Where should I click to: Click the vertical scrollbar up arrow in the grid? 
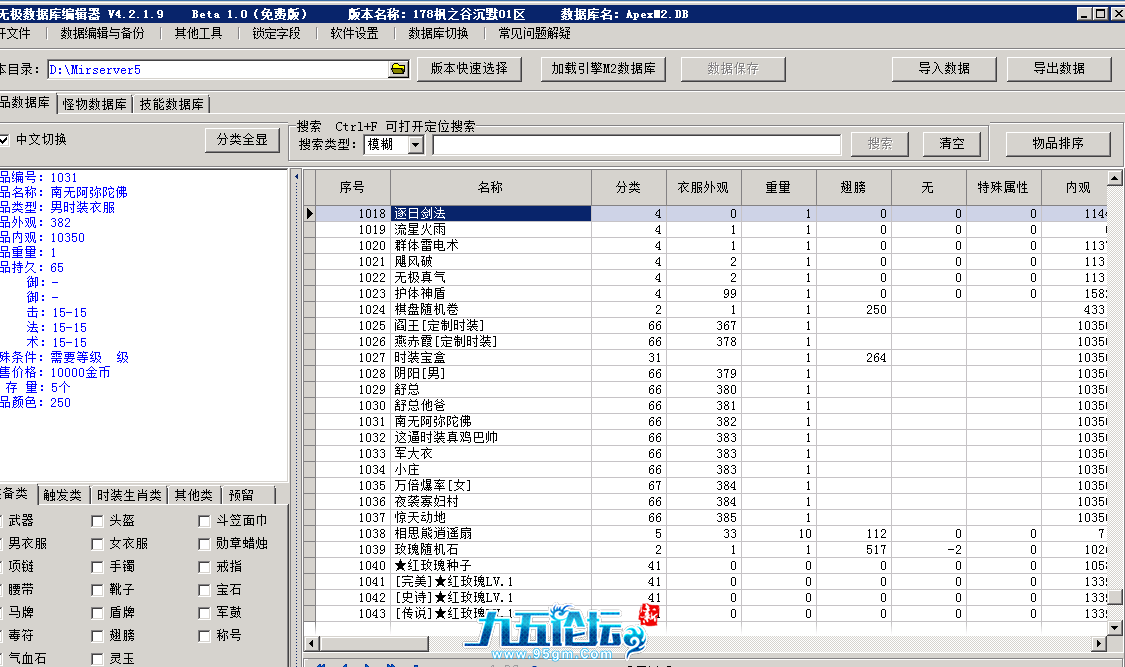point(1115,177)
